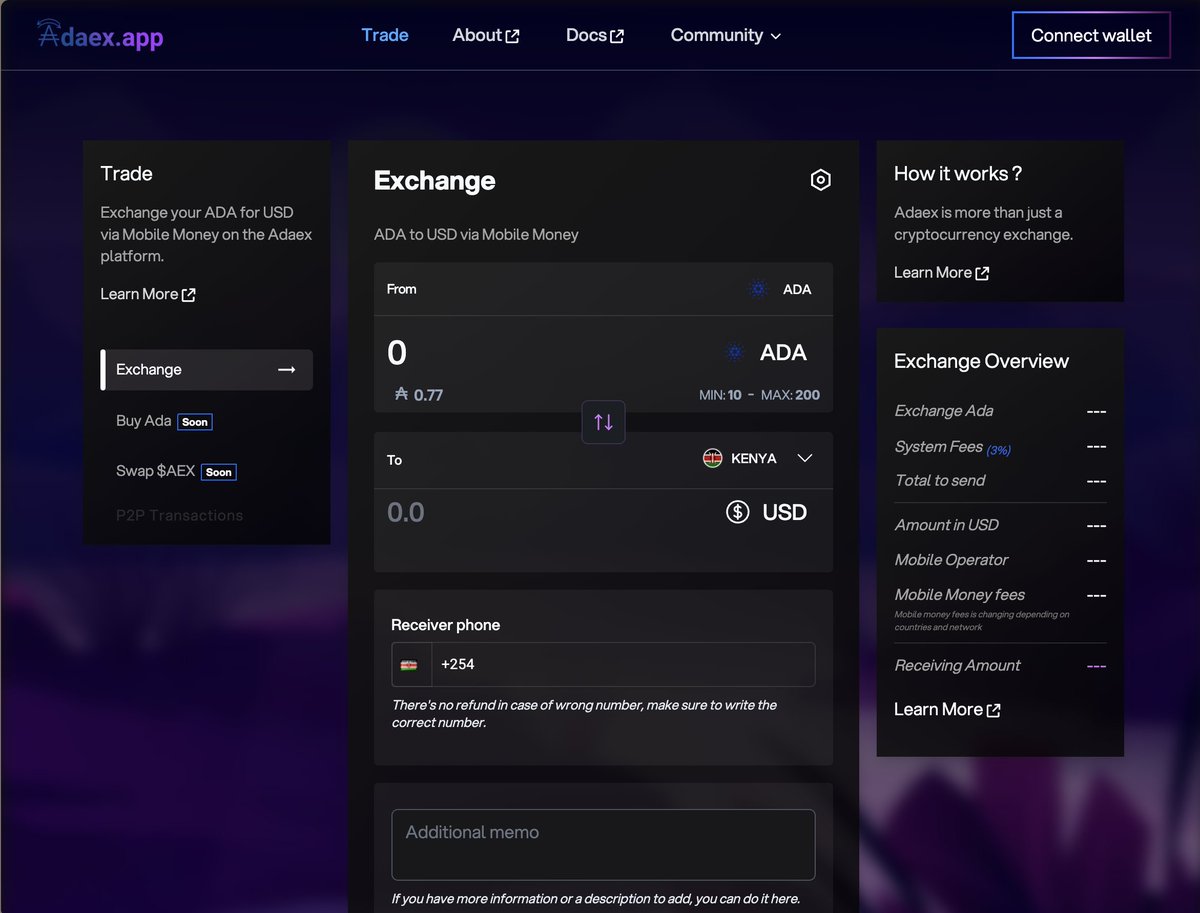Select P2P Transactions in the sidebar
Viewport: 1200px width, 913px height.
click(179, 516)
